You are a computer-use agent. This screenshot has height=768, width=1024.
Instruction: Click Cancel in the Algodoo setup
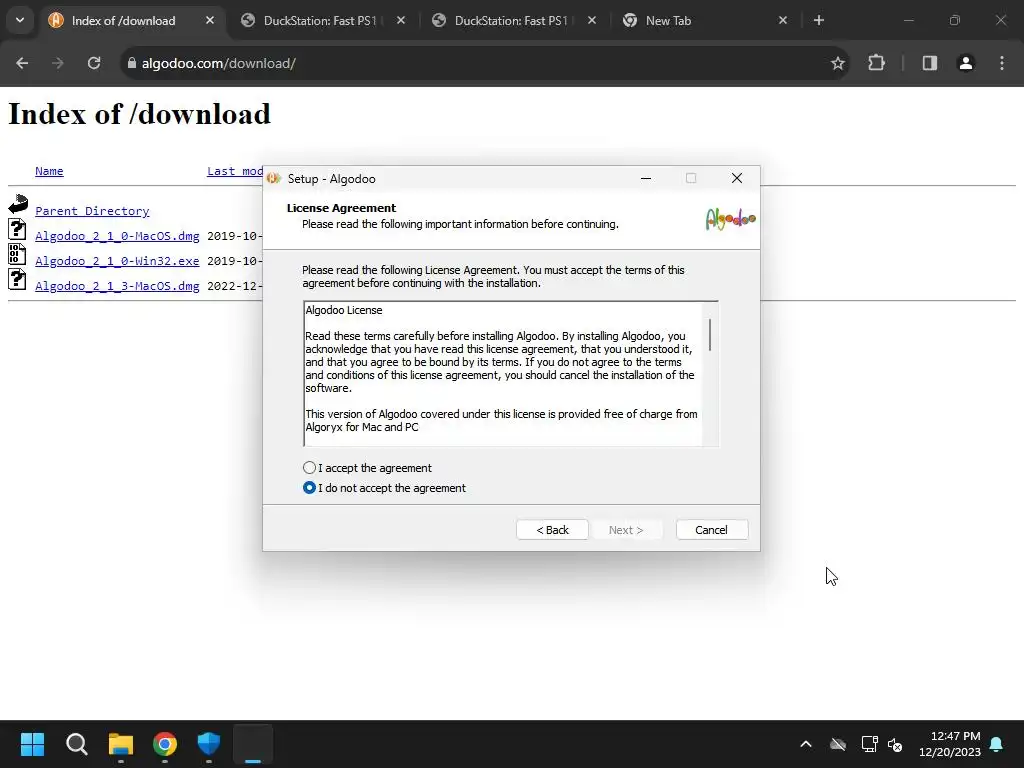click(711, 530)
